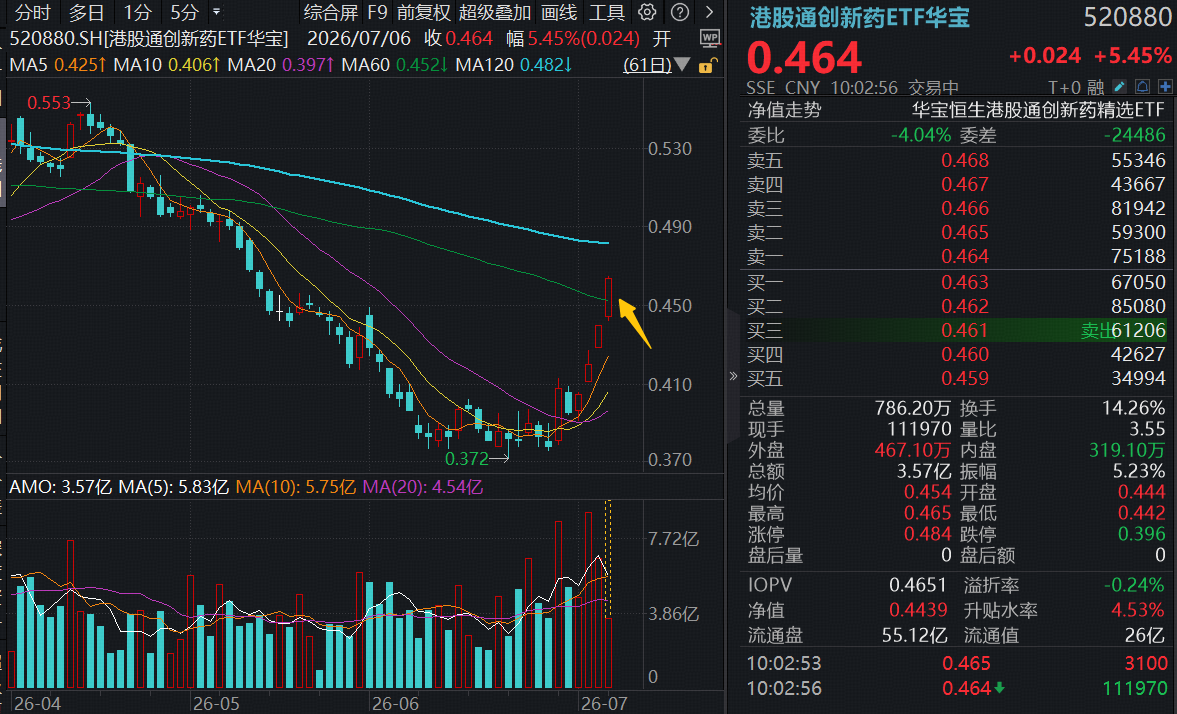Click the 委比 -4.04% value

coord(920,135)
